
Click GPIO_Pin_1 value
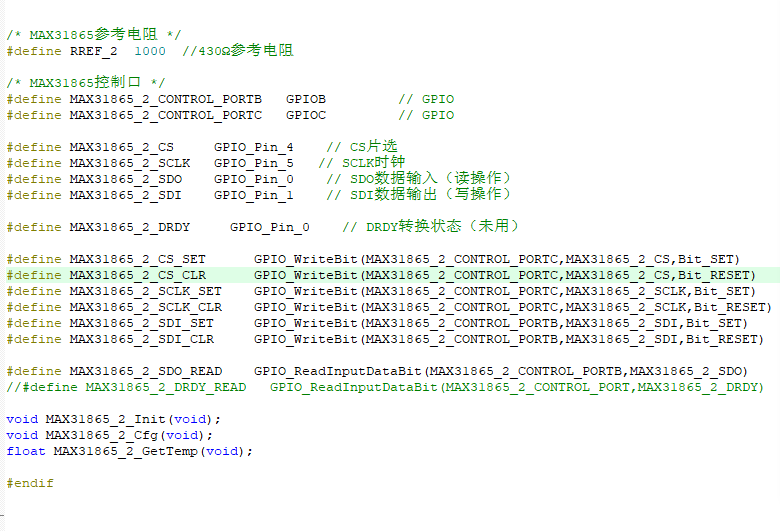pos(254,196)
